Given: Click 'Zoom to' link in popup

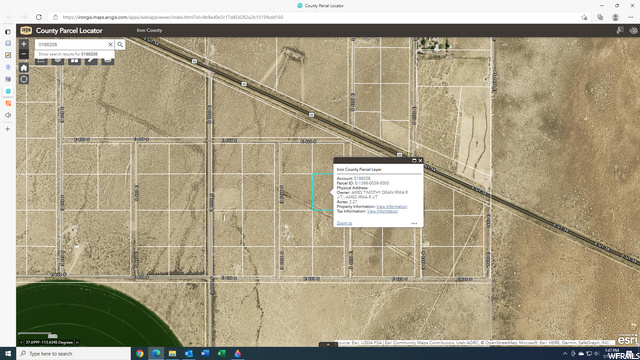Looking at the screenshot, I should [344, 223].
